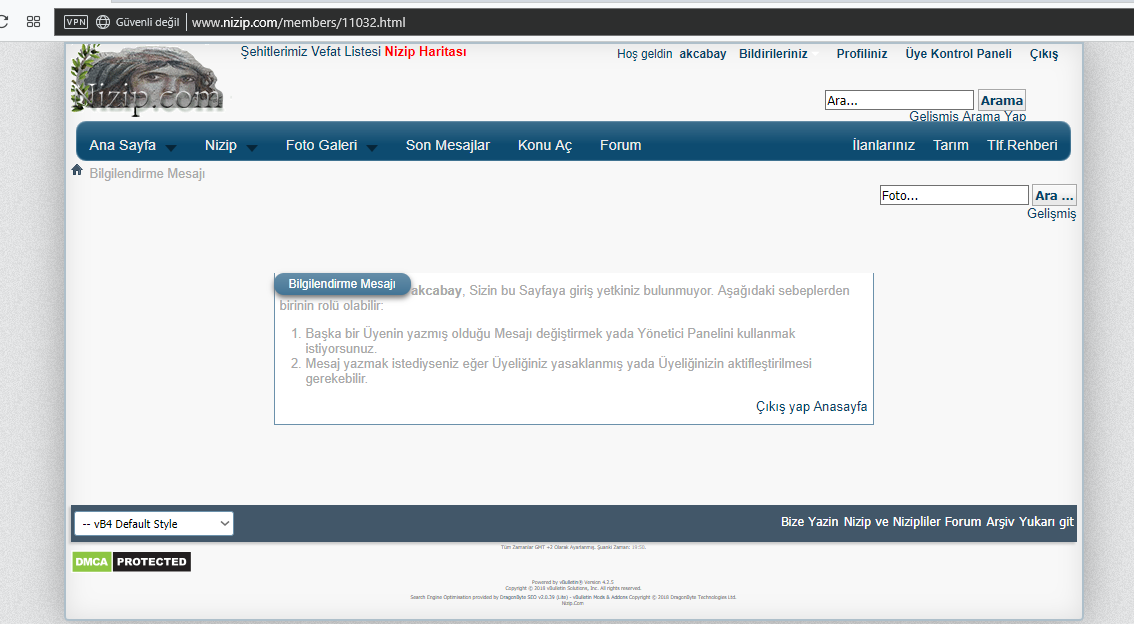Open the Bildirileriniz notifications menu

(773, 54)
